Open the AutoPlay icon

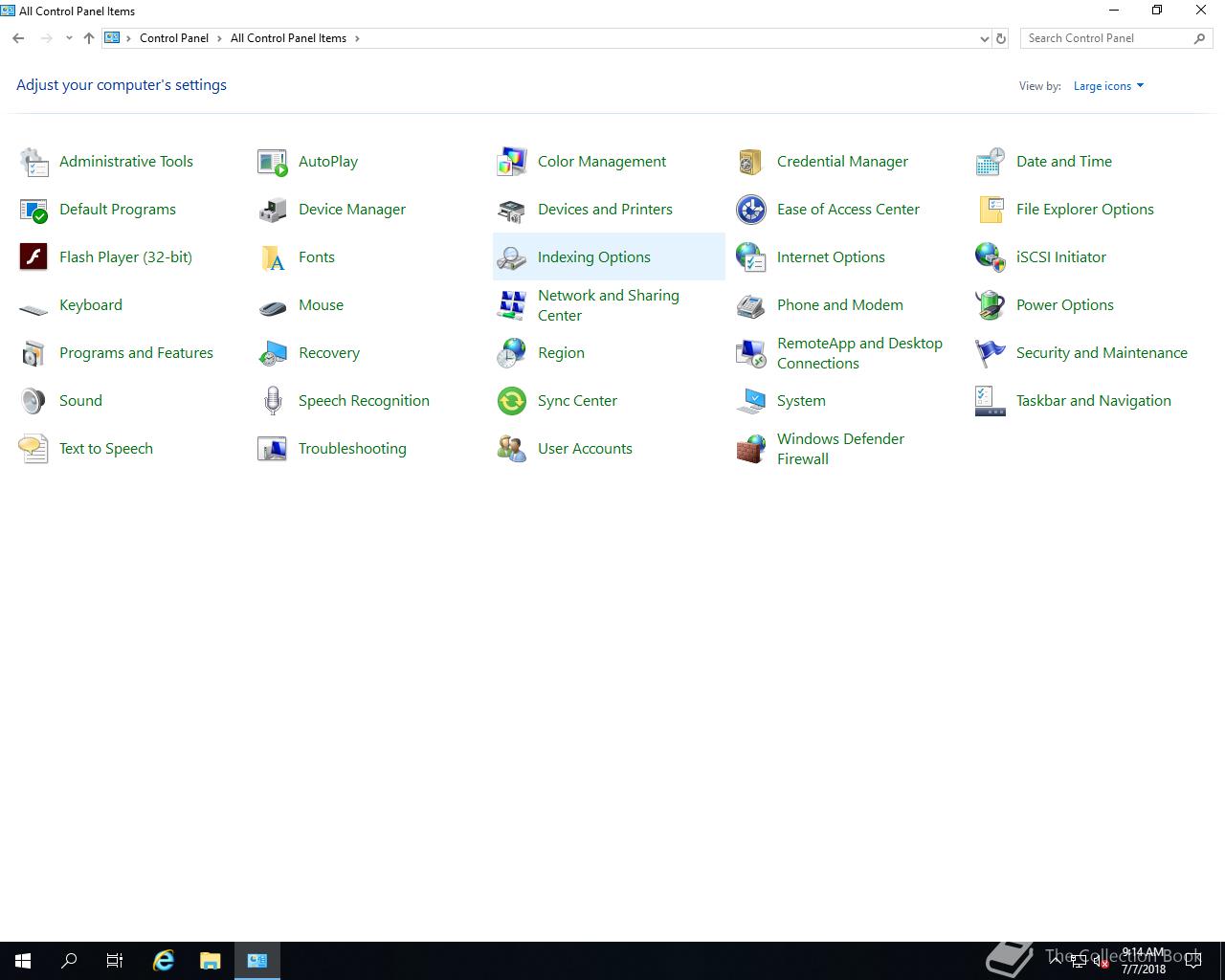pyautogui.click(x=273, y=162)
